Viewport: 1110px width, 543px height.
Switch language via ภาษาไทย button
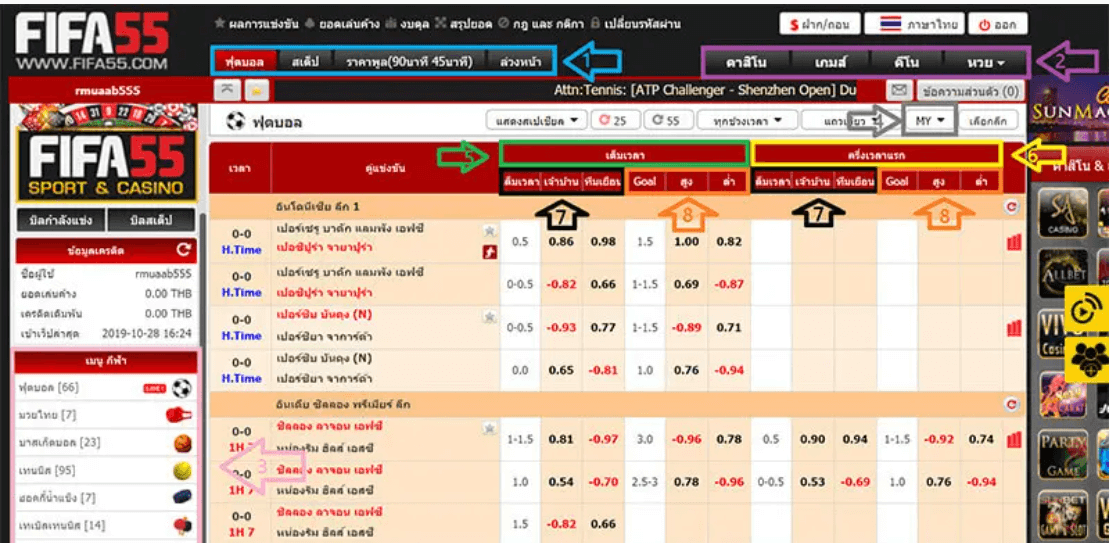(x=913, y=24)
